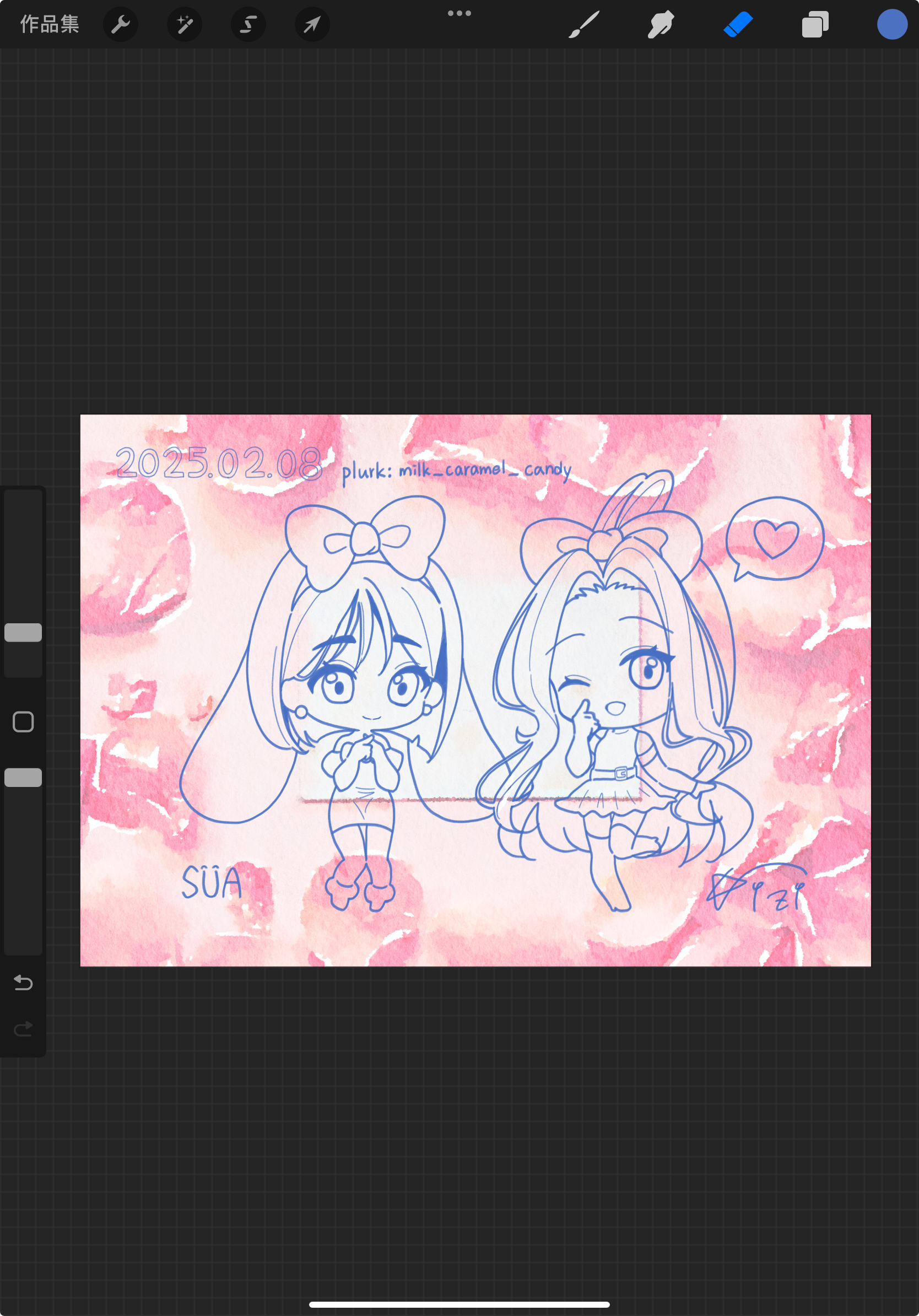Image resolution: width=919 pixels, height=1316 pixels.
Task: Click the brush size slider handle
Action: [x=24, y=632]
